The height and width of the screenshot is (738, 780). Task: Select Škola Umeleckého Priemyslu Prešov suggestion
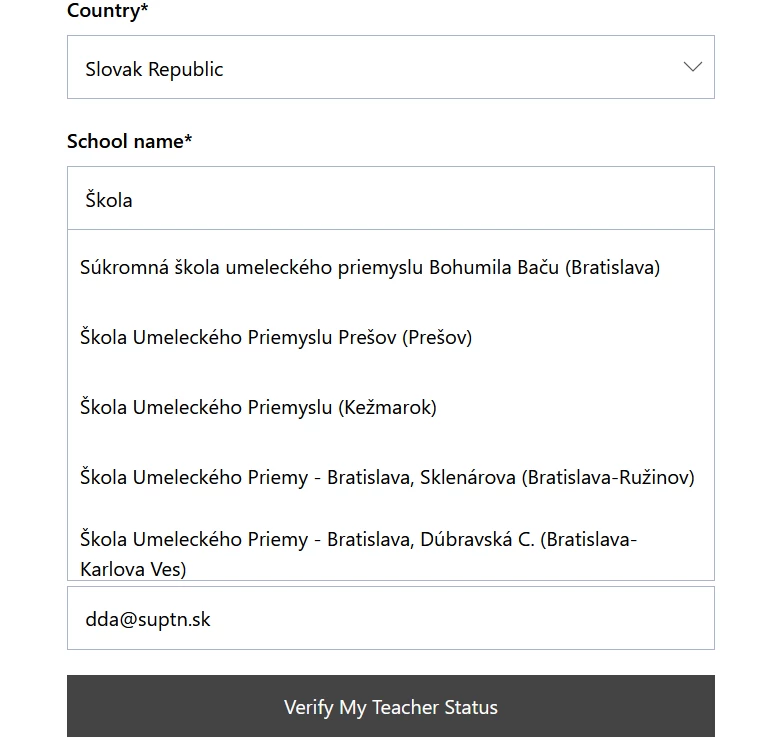(276, 337)
